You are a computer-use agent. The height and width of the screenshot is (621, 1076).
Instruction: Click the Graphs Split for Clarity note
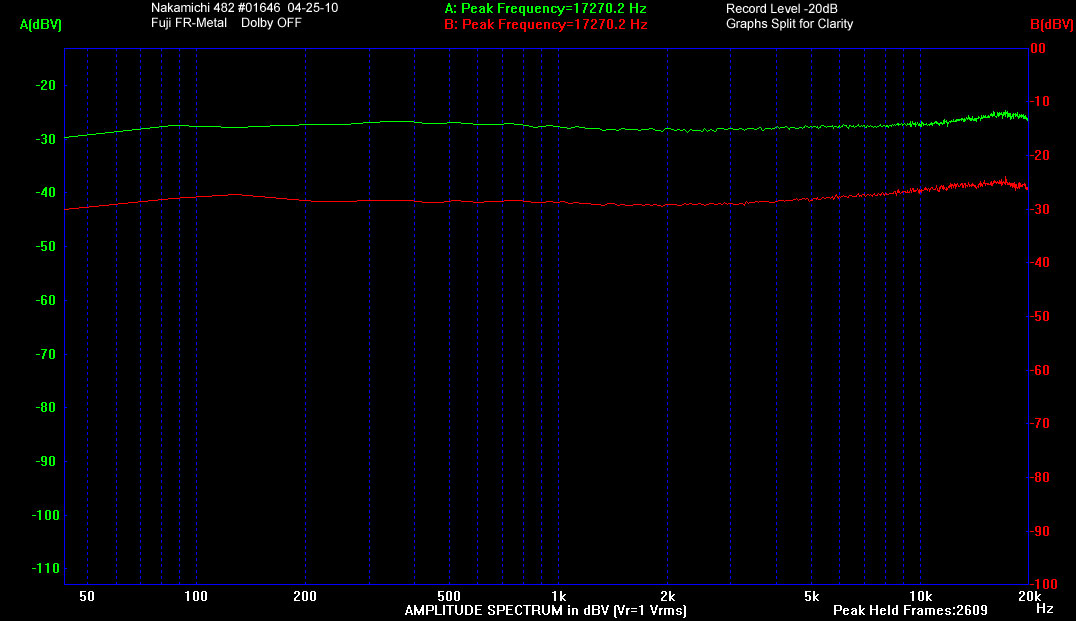(x=789, y=24)
